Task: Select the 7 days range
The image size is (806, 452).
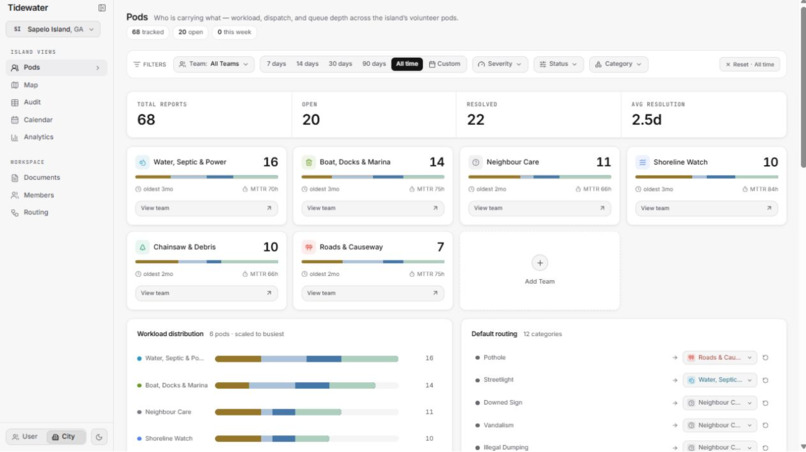Action: click(276, 64)
